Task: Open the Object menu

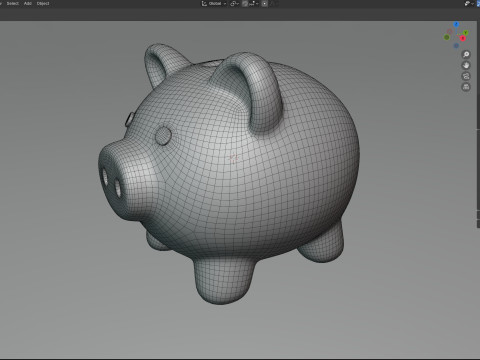Action: (x=43, y=3)
